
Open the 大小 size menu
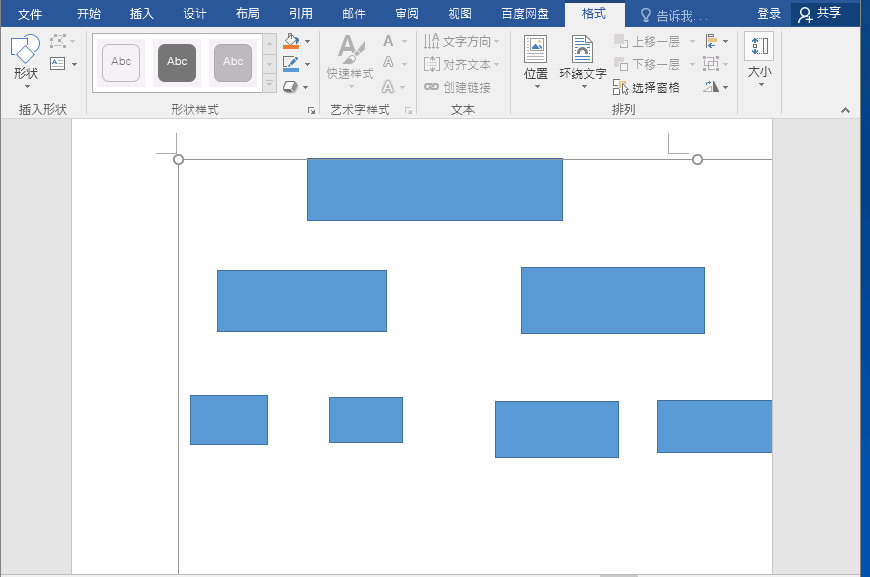[x=759, y=60]
